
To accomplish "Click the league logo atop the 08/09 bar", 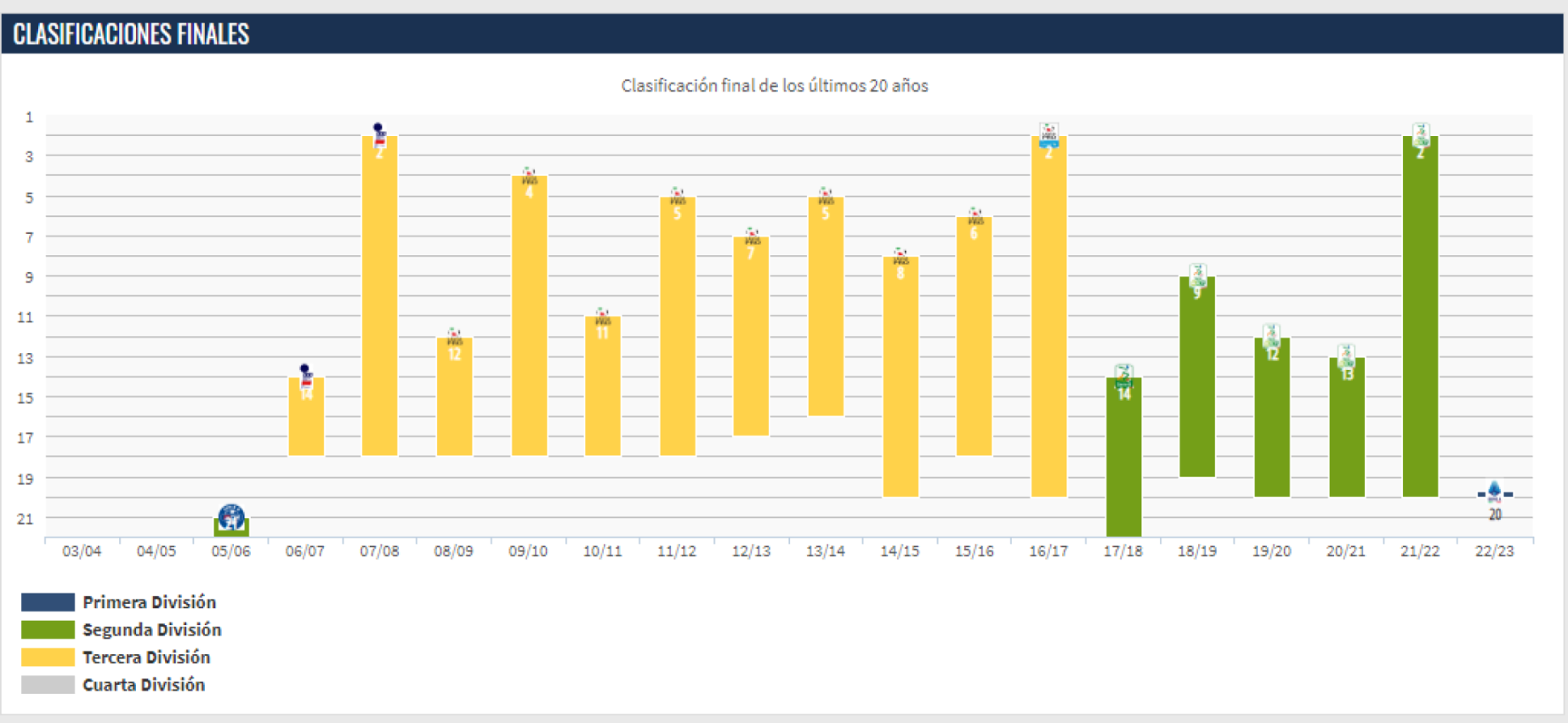I will tap(454, 337).
